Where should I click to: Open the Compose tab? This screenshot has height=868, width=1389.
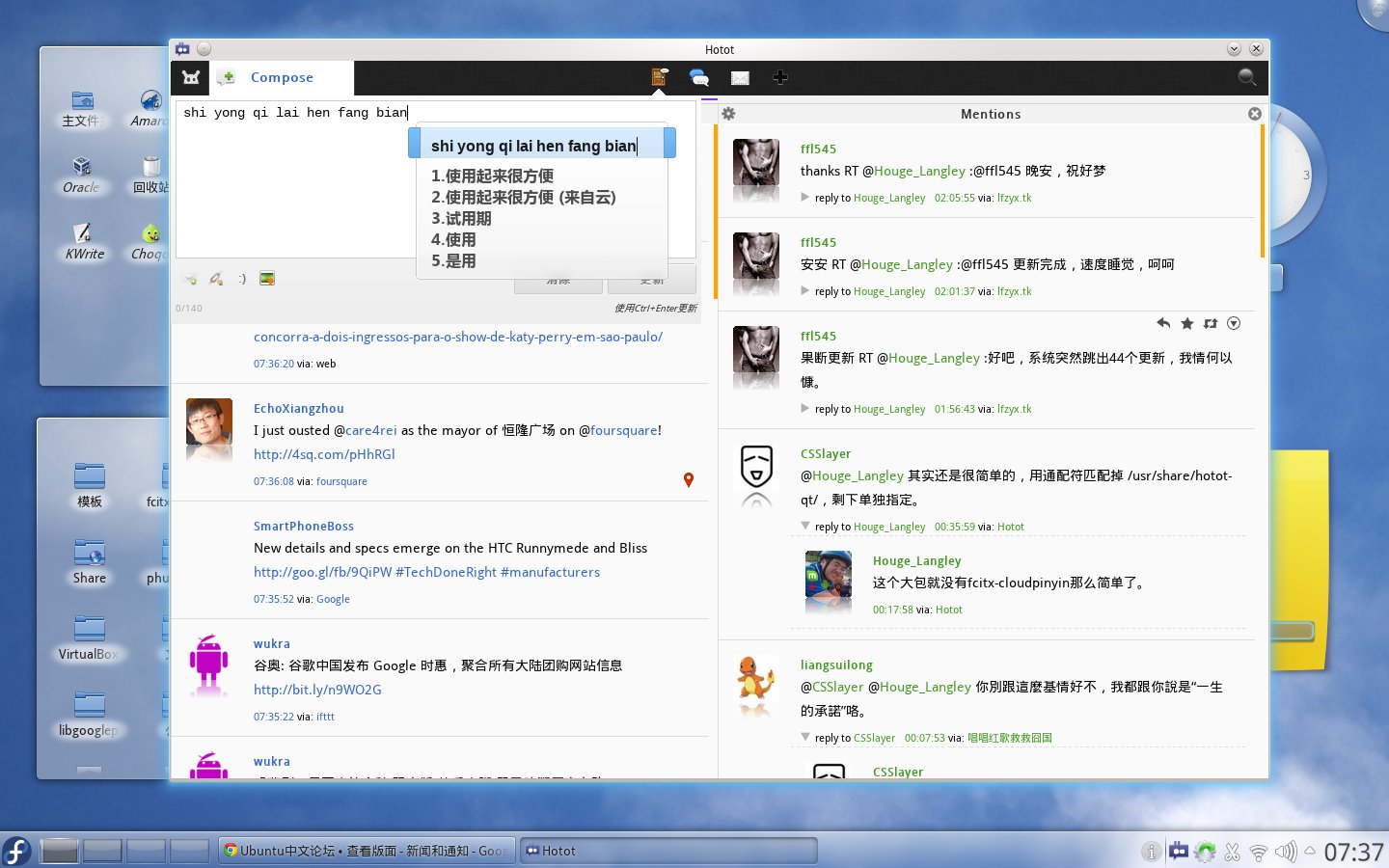pos(282,77)
